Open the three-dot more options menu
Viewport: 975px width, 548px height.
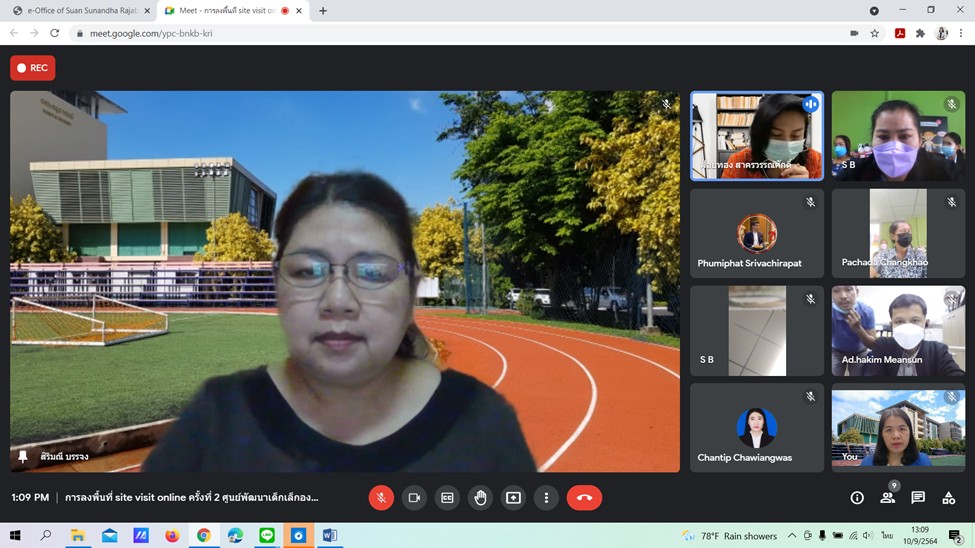click(546, 497)
